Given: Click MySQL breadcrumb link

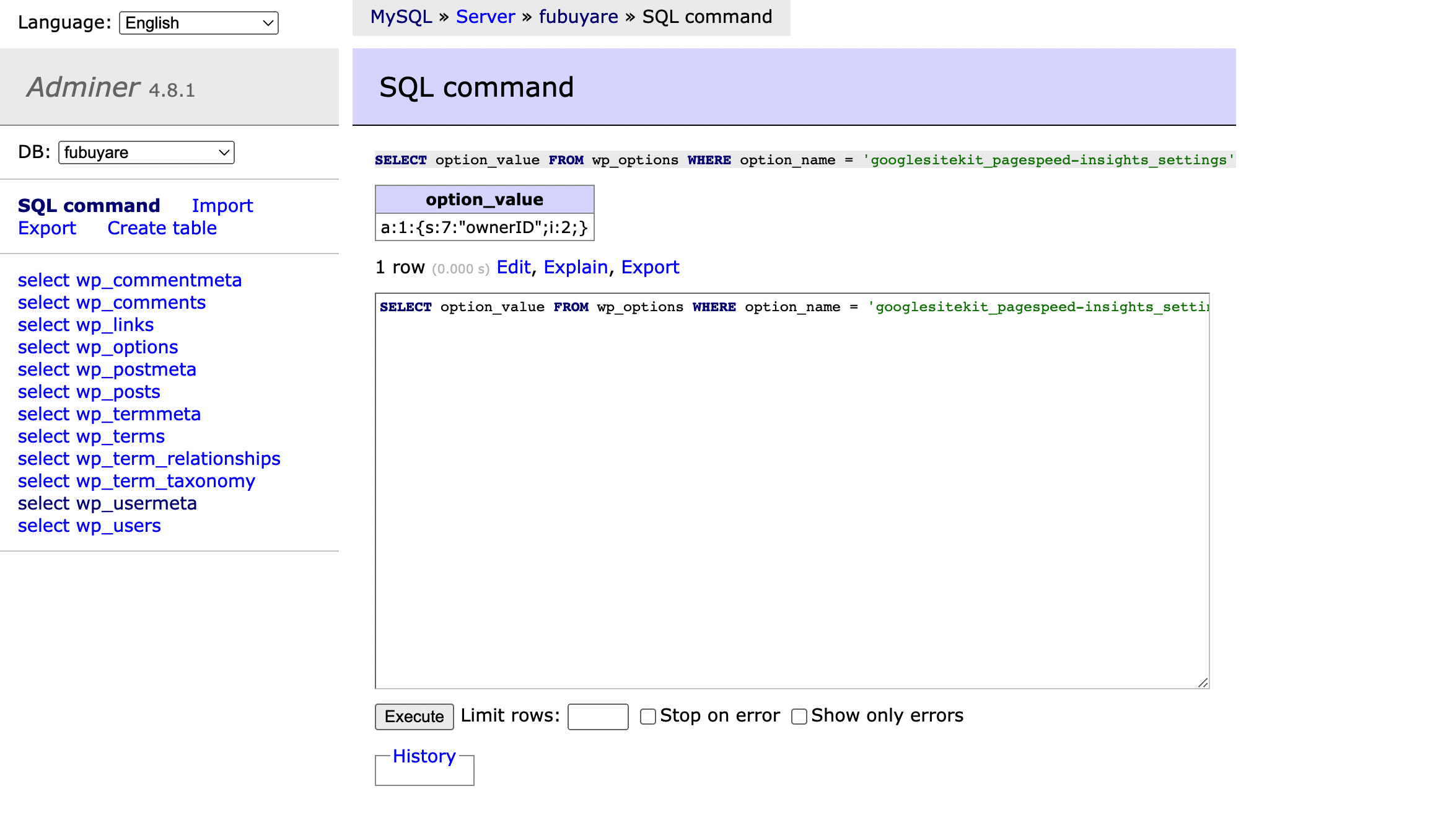Looking at the screenshot, I should [x=401, y=17].
